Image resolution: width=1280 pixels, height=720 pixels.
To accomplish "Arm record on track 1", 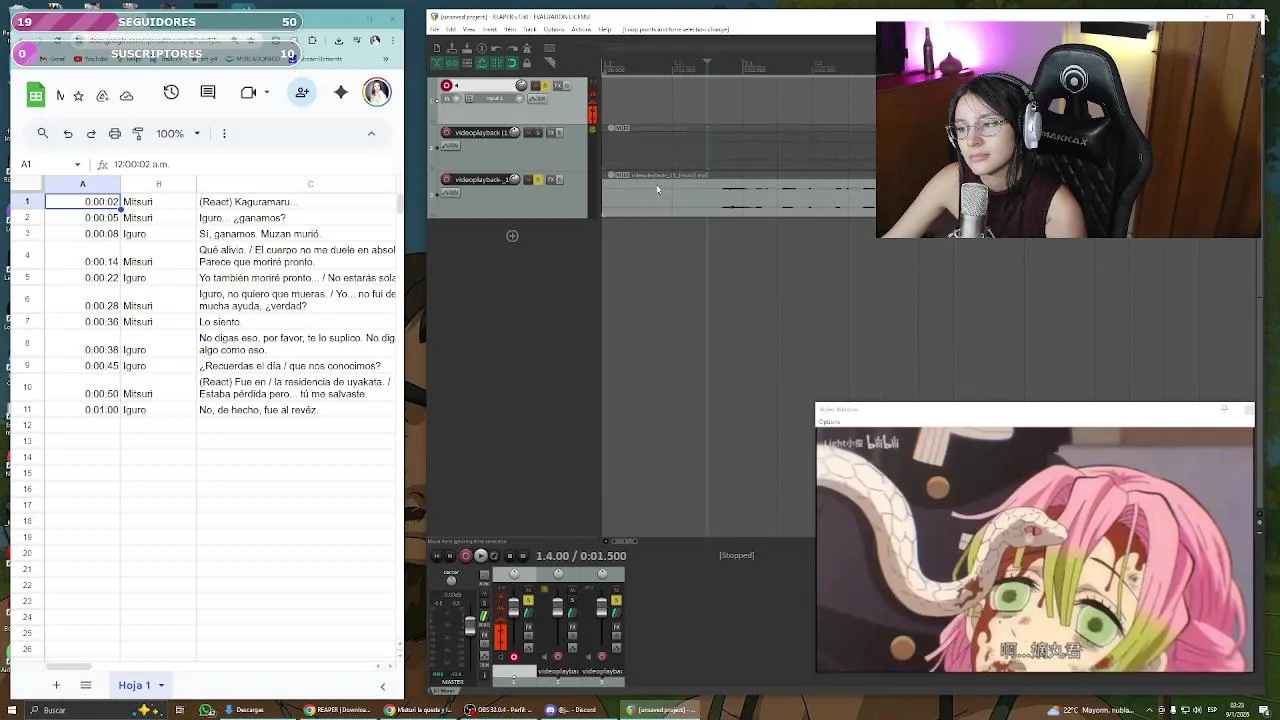I will 446,86.
